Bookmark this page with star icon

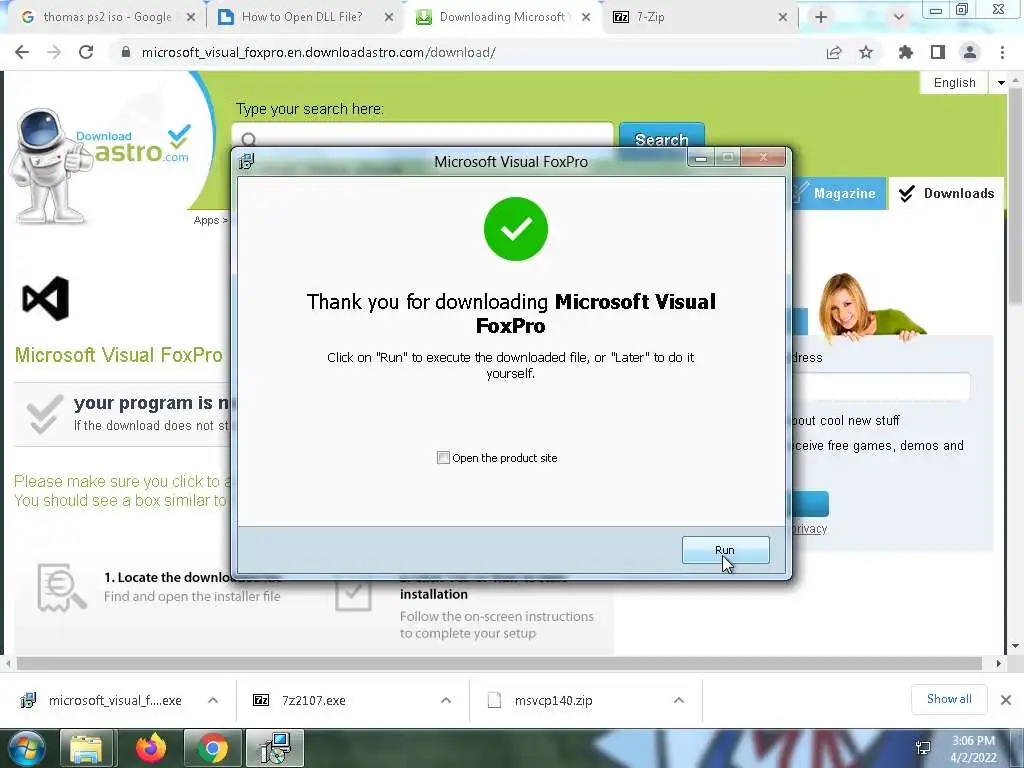[866, 52]
